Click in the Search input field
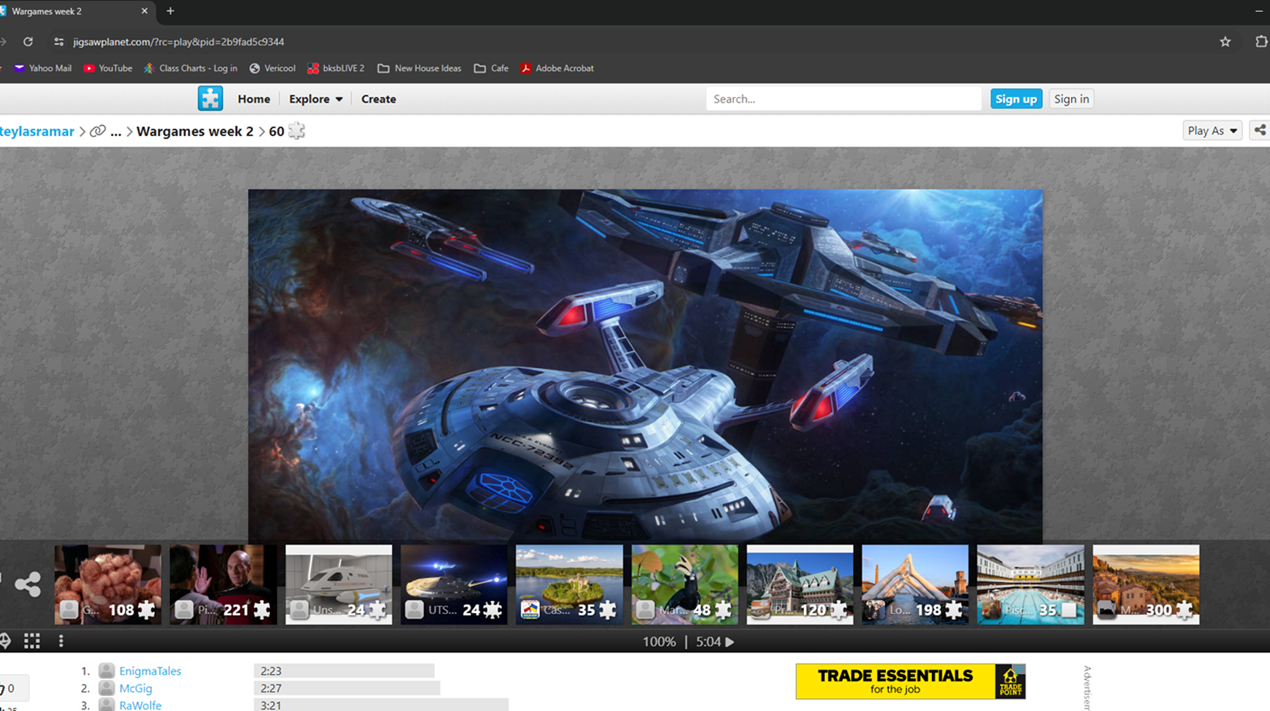 [843, 99]
